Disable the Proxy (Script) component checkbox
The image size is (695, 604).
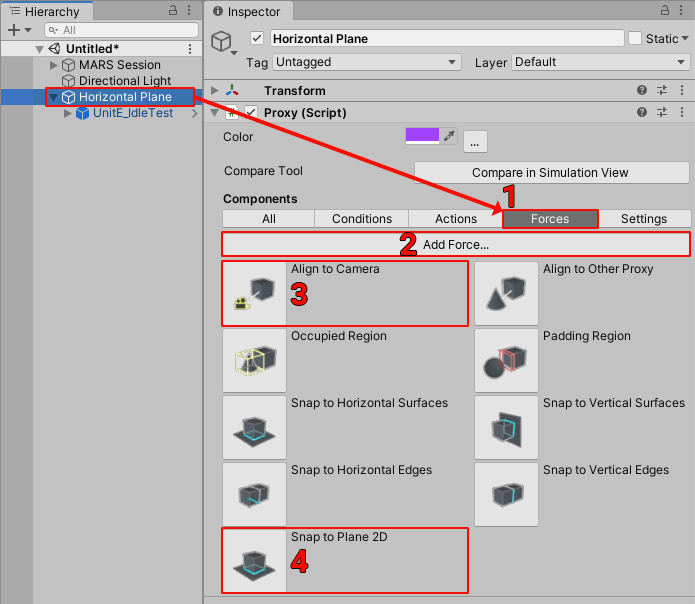click(251, 113)
